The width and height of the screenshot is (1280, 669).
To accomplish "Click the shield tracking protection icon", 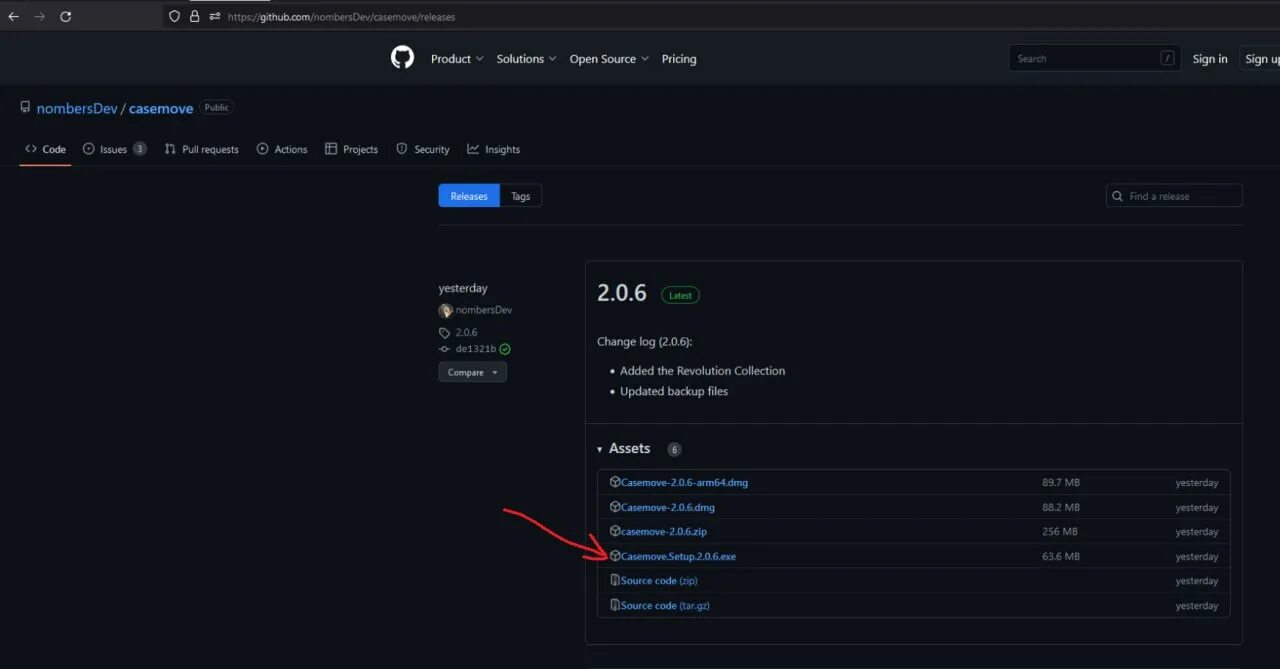I will point(175,17).
